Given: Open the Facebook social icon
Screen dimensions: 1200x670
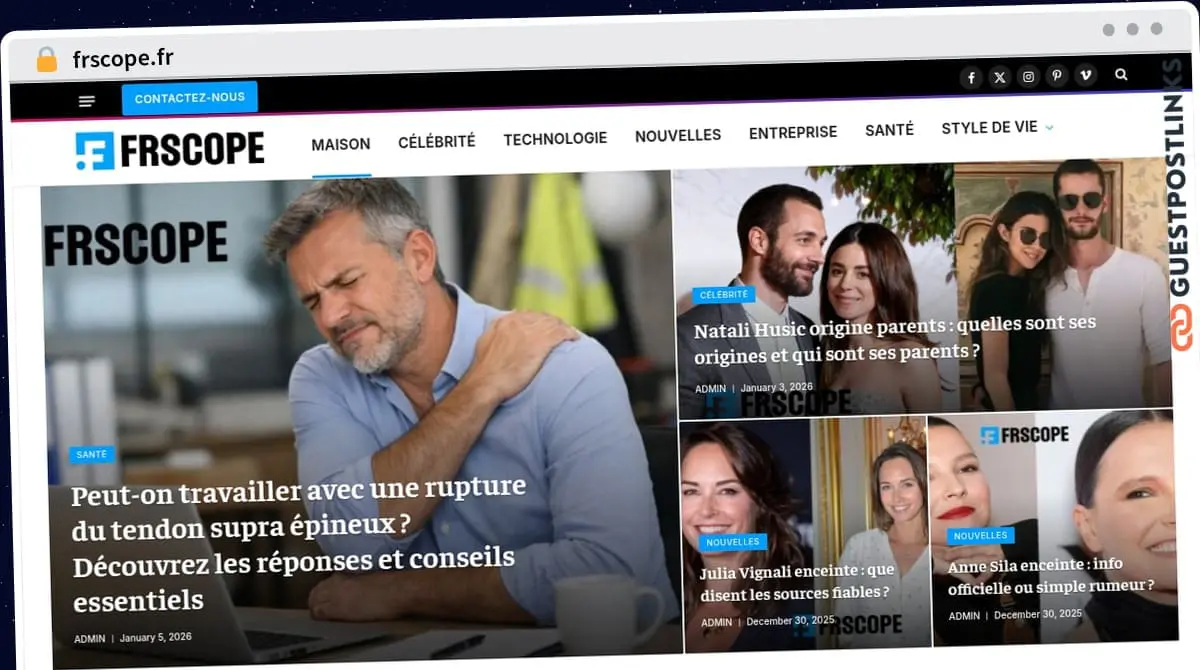Looking at the screenshot, I should coord(971,77).
